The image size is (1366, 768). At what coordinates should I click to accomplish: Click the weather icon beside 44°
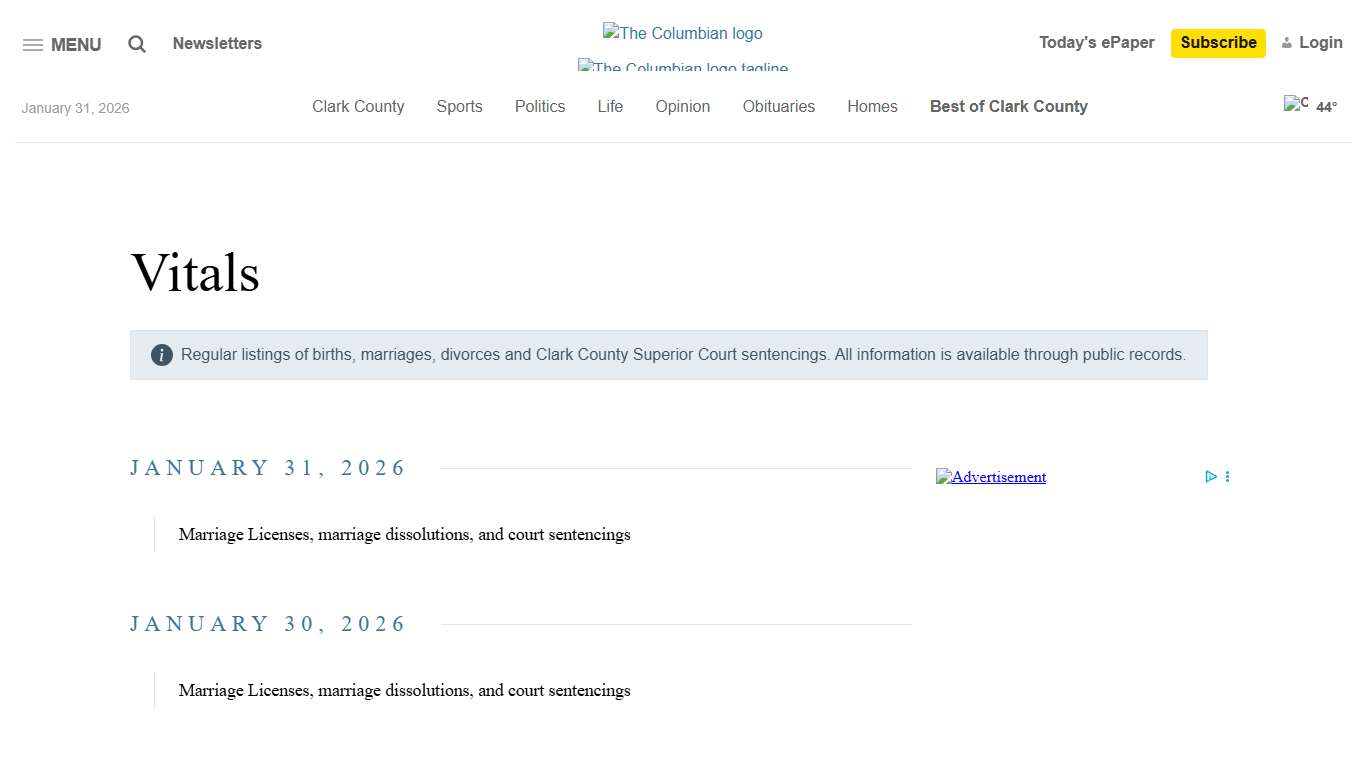tap(1296, 104)
